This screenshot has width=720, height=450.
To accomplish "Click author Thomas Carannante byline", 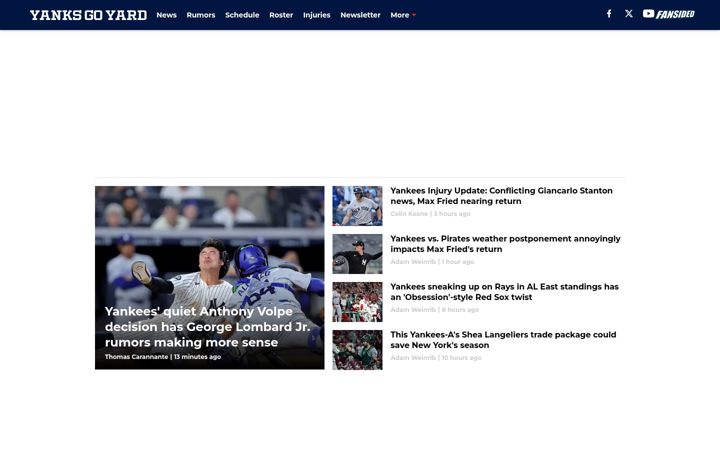I will 136,357.
